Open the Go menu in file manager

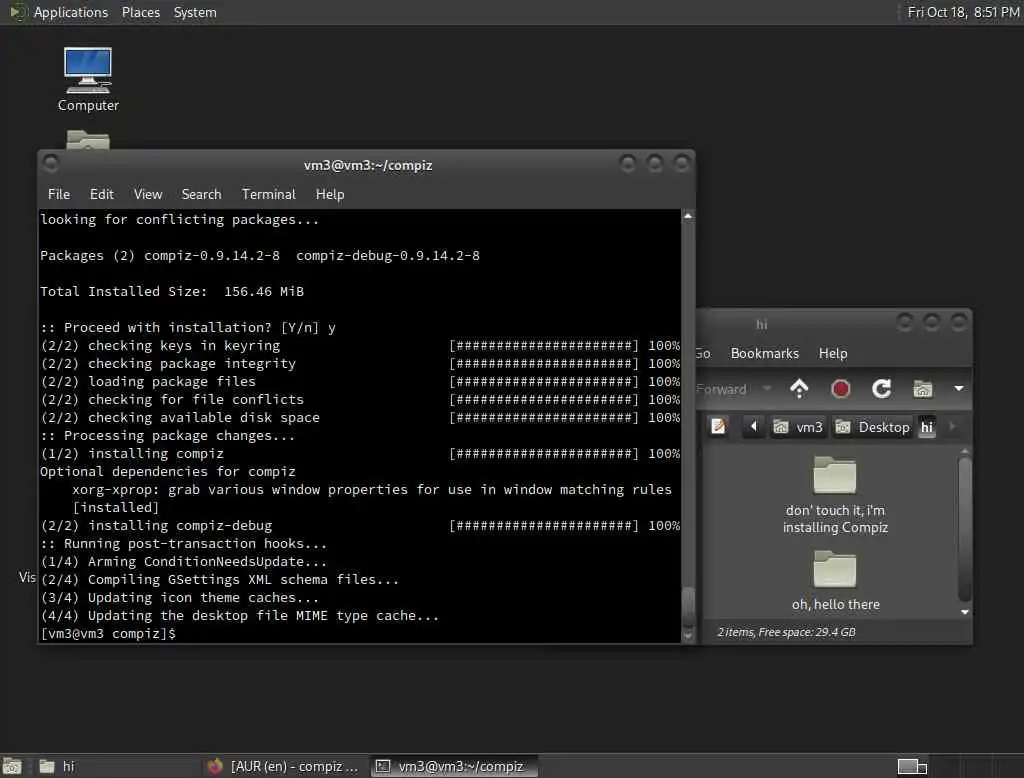703,353
